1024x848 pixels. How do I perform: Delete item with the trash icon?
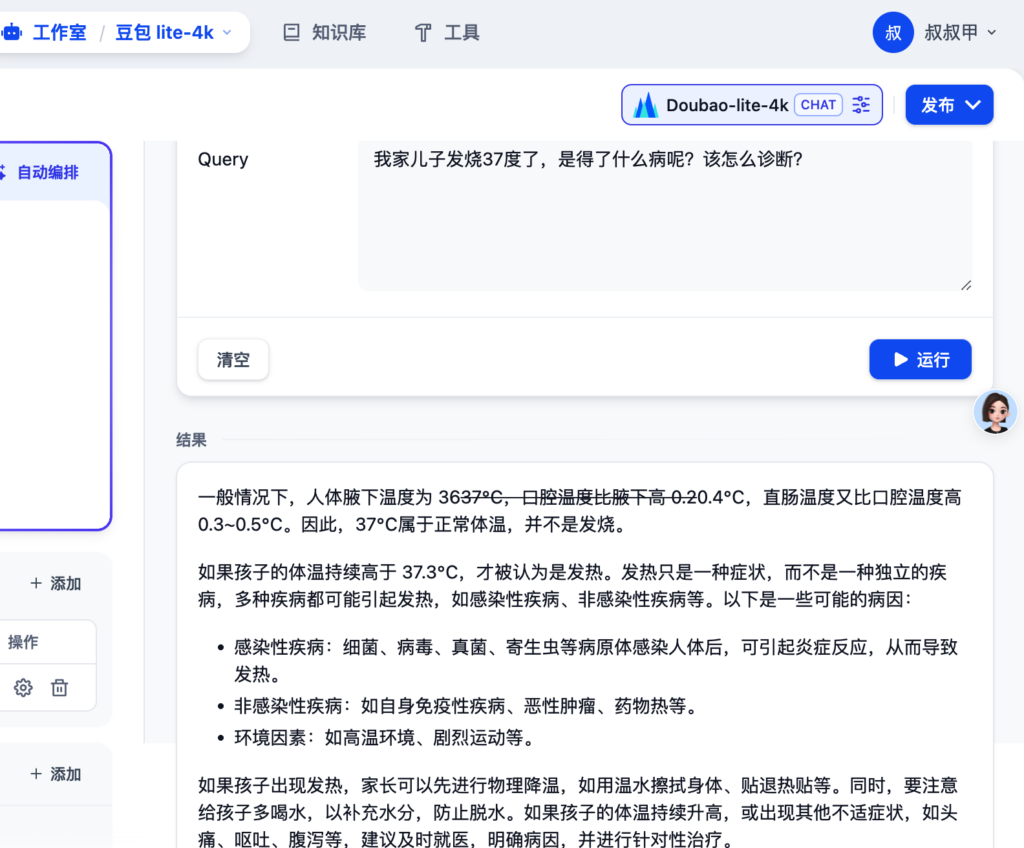pyautogui.click(x=60, y=687)
